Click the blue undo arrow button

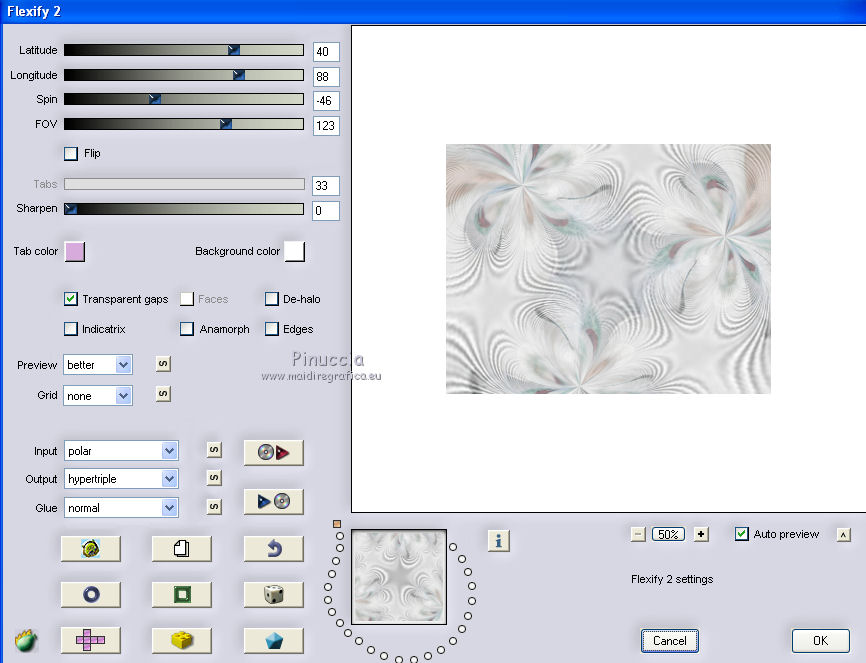(x=273, y=549)
